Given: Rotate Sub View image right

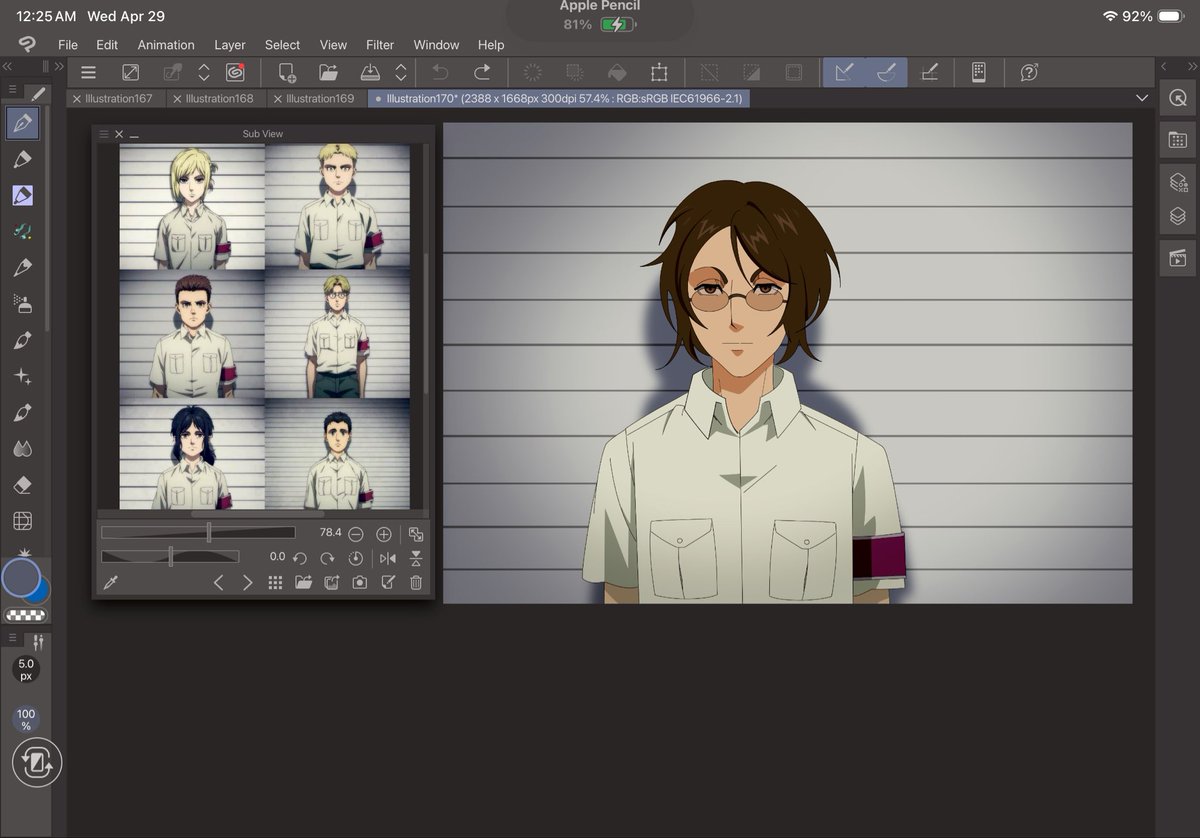Looking at the screenshot, I should 327,558.
